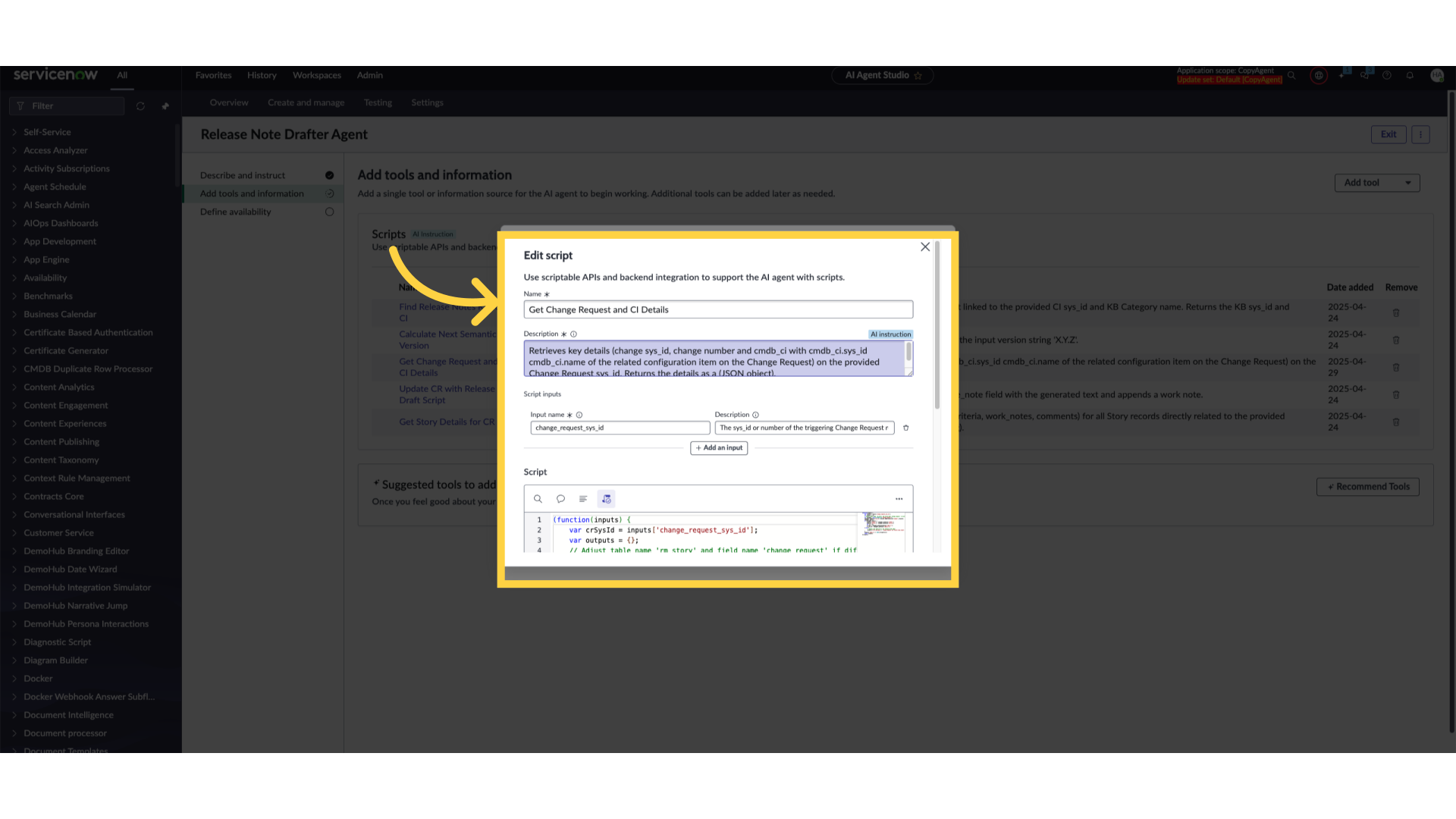Open the notifications bell icon
Viewport: 1456px width, 819px height.
(x=1410, y=75)
